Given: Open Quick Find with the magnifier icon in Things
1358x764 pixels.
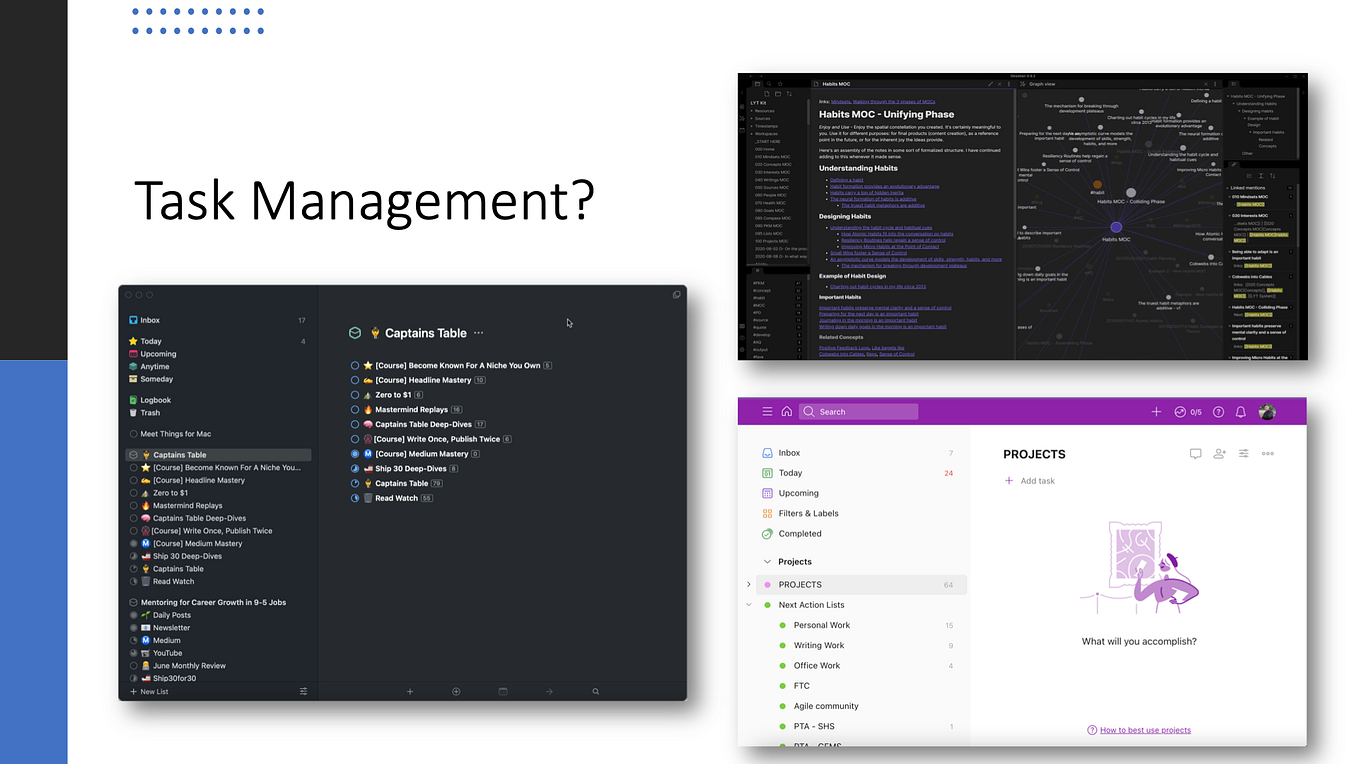Looking at the screenshot, I should tap(595, 691).
